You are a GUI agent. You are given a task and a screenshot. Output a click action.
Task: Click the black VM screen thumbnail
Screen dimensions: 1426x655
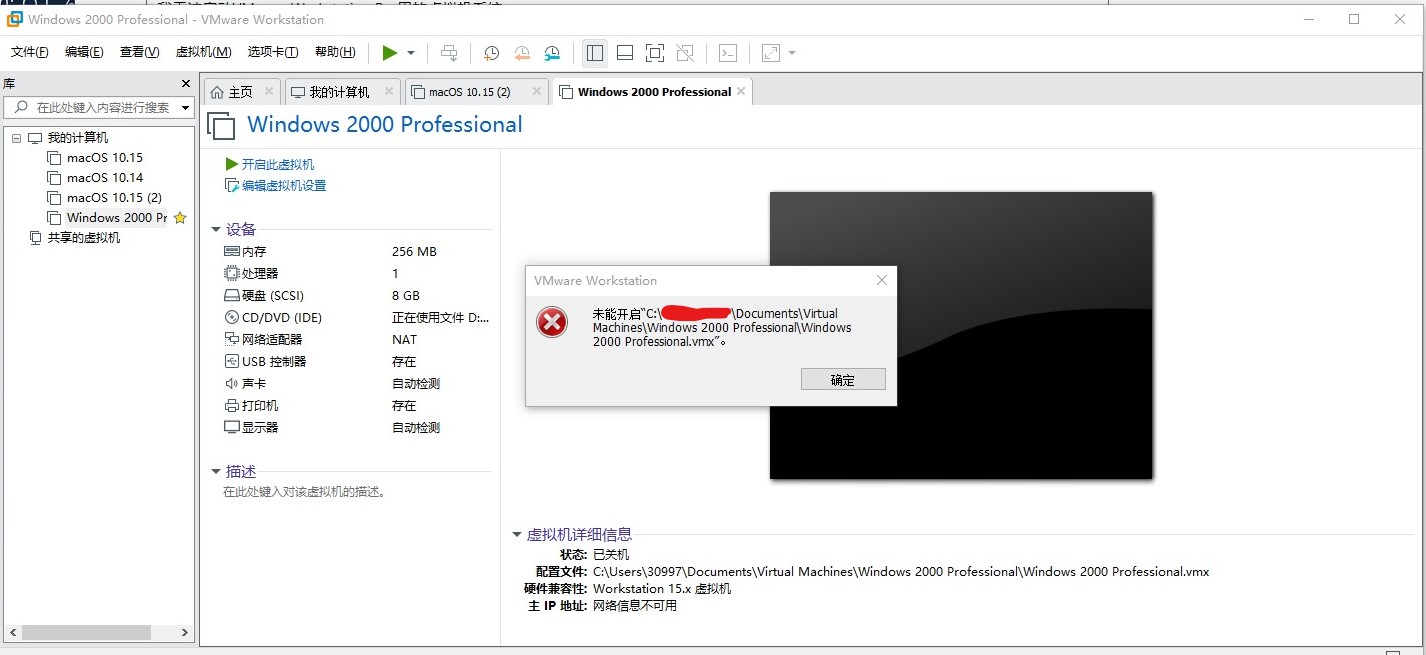coord(961,335)
